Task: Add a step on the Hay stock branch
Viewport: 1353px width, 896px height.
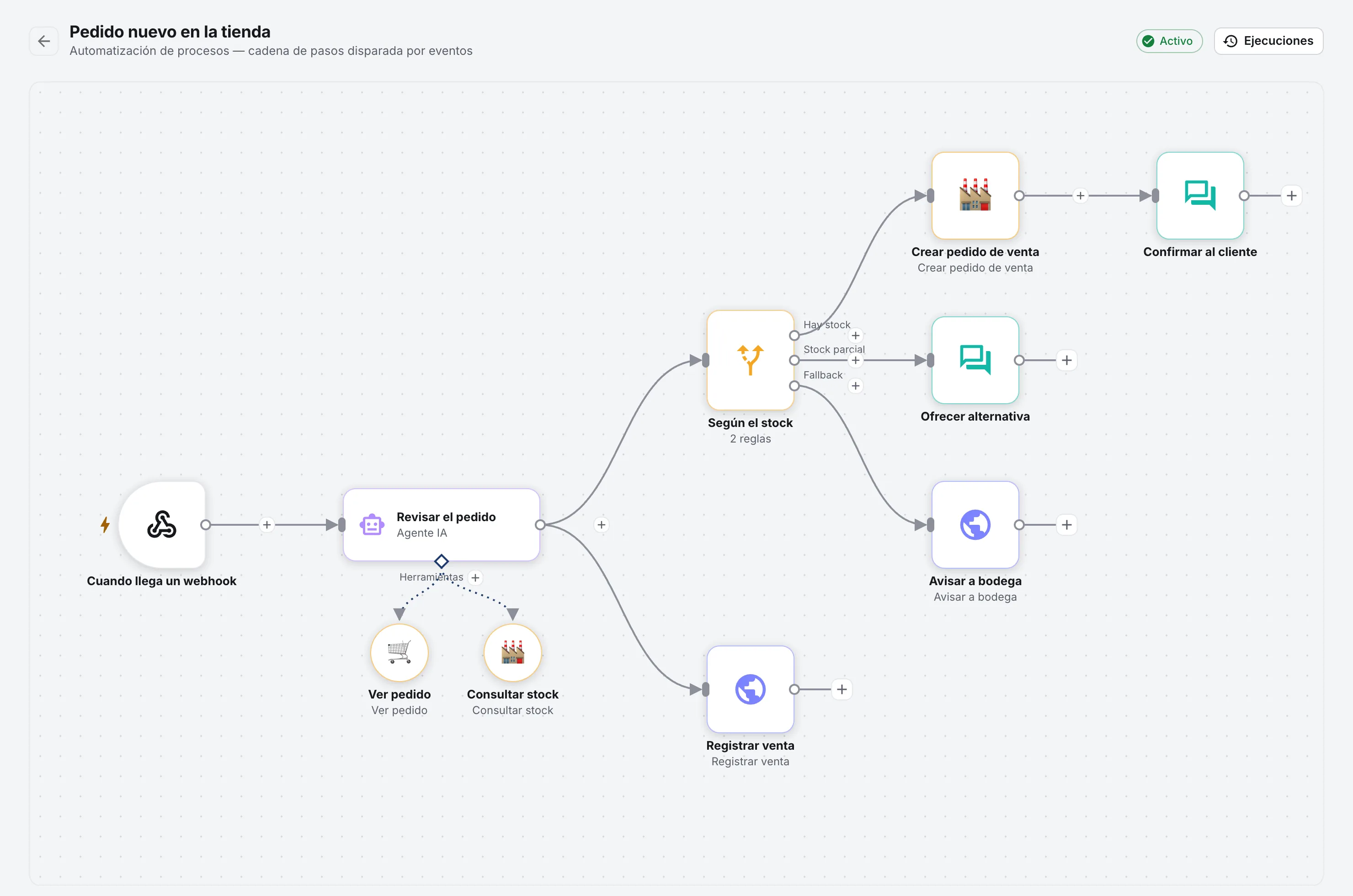Action: tap(855, 336)
